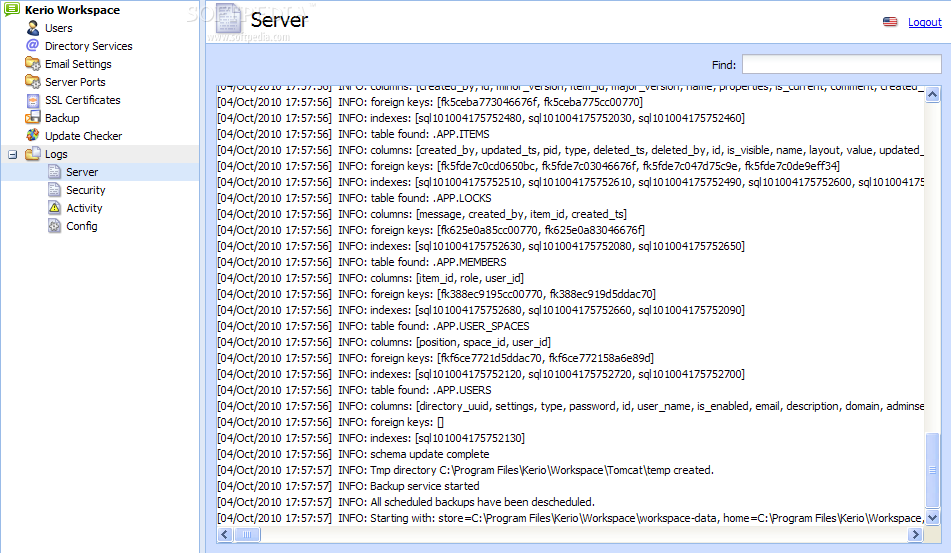
Task: Click the horizontal scroll left arrow
Action: coord(225,534)
